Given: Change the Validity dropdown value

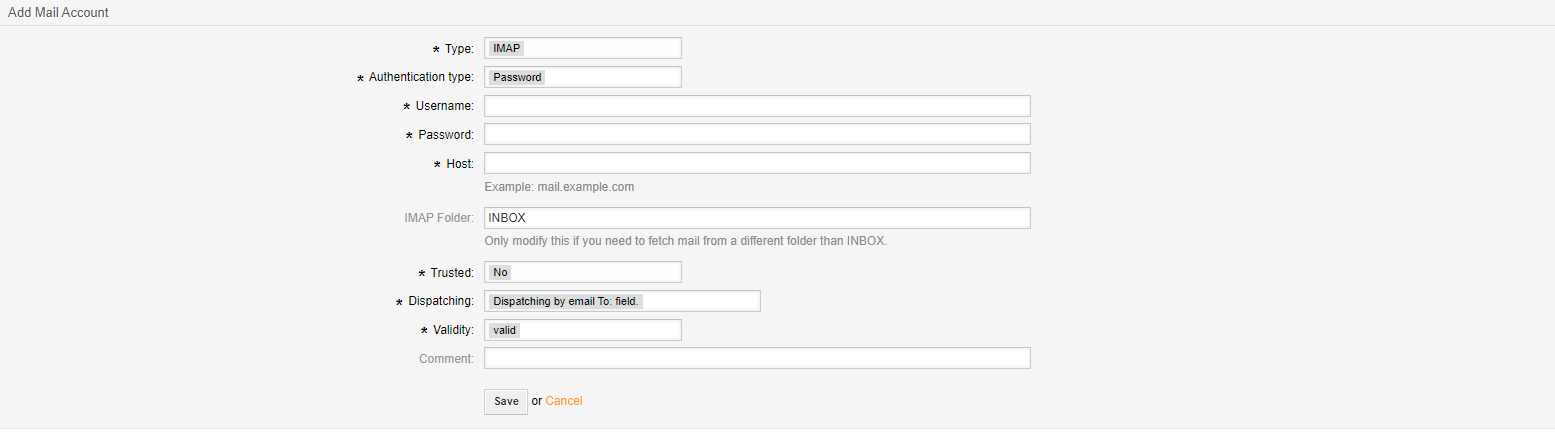Looking at the screenshot, I should 582,330.
